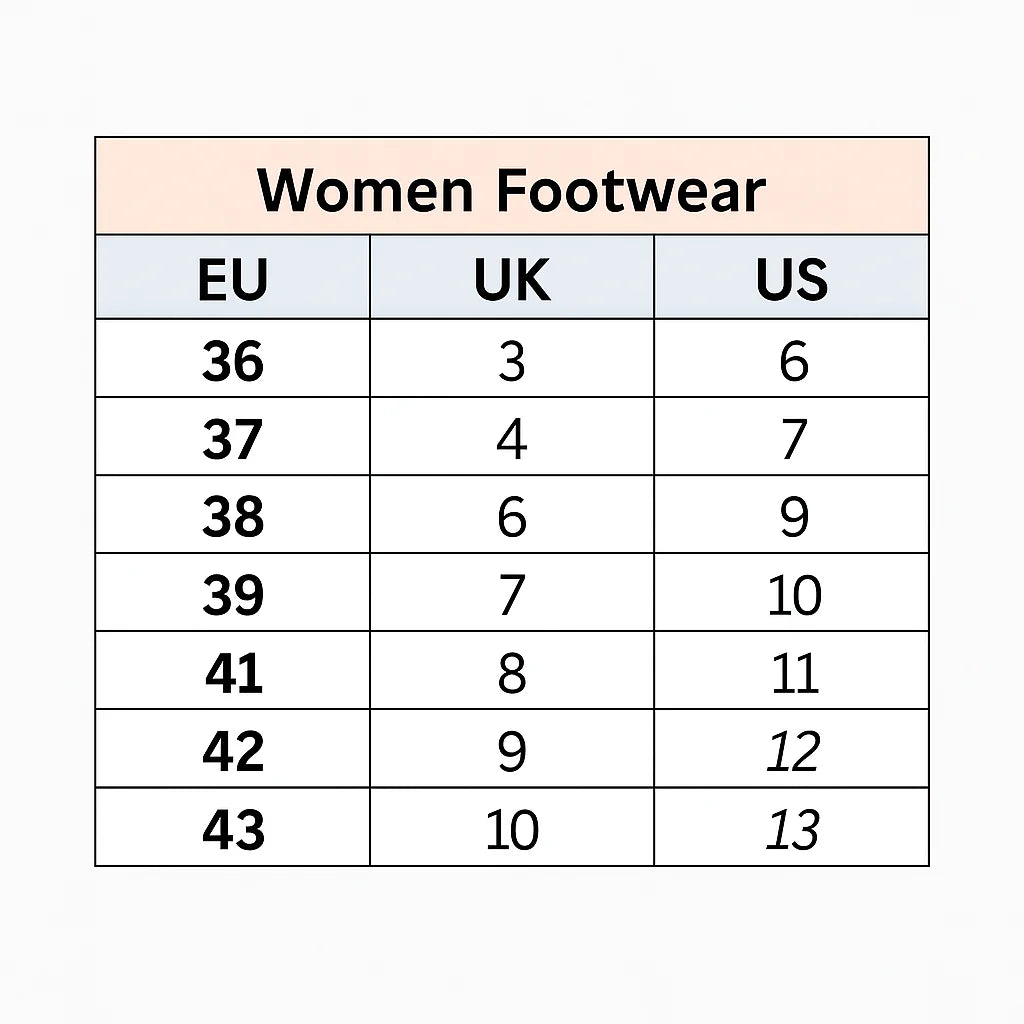Select the EU size 38 cell

coord(233,516)
